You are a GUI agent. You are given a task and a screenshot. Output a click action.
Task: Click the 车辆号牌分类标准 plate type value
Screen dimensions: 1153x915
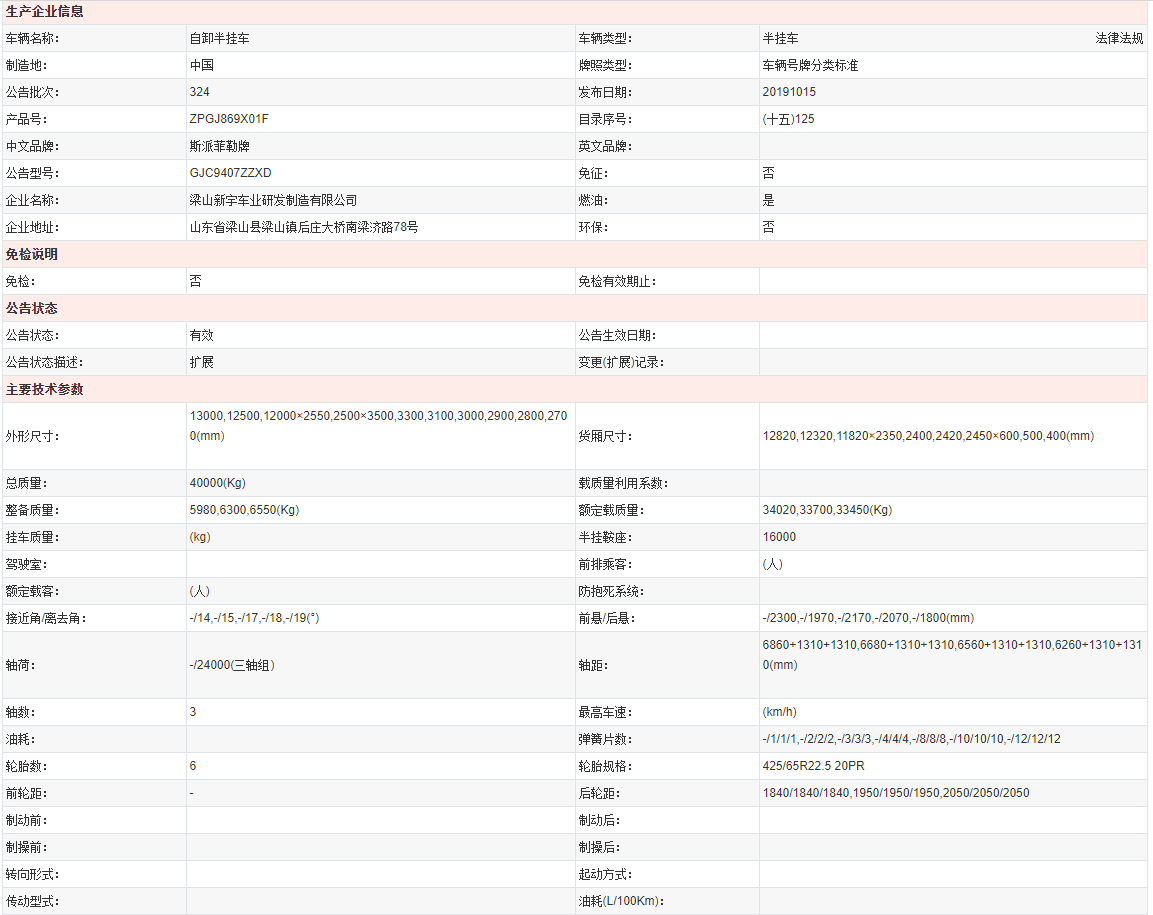click(810, 65)
